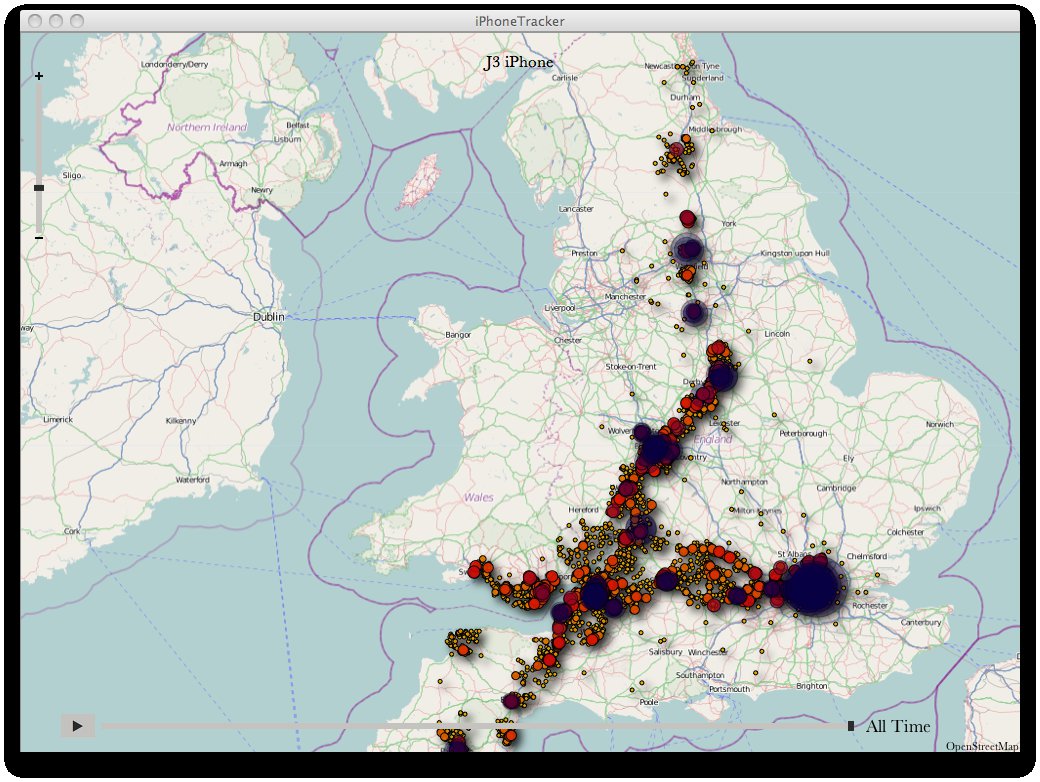Play the location timeline animation
This screenshot has height=782, width=1040.
[78, 726]
